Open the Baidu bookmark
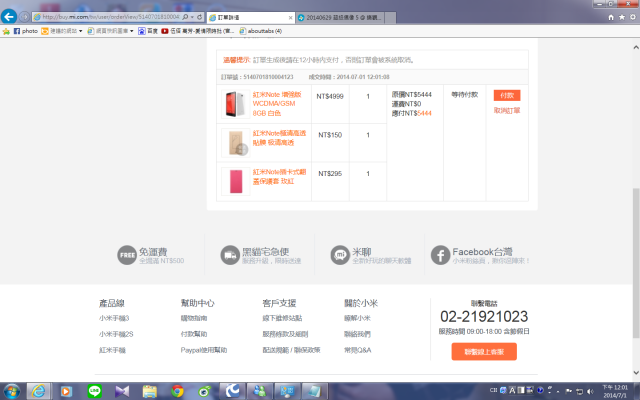 click(148, 31)
